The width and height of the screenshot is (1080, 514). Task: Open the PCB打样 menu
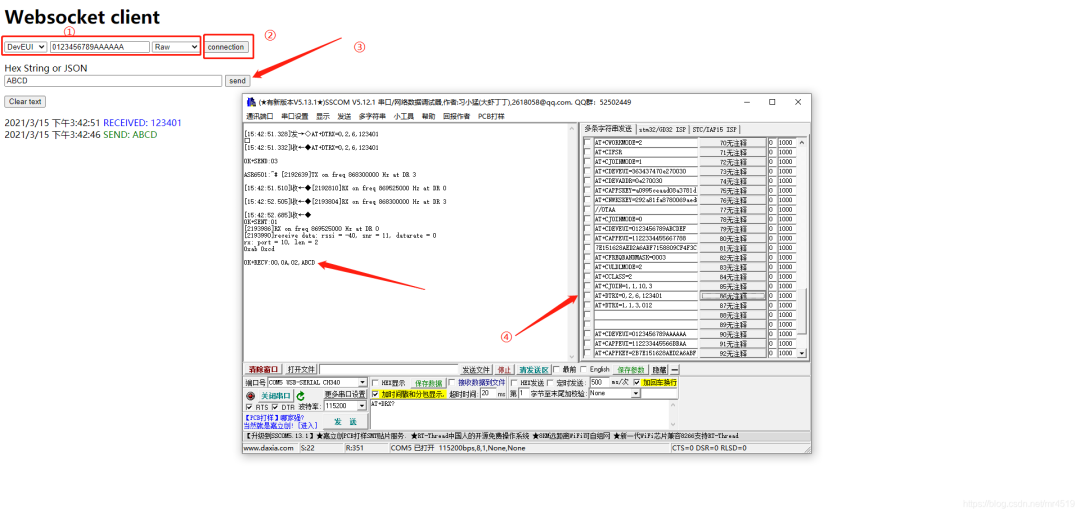pos(491,116)
